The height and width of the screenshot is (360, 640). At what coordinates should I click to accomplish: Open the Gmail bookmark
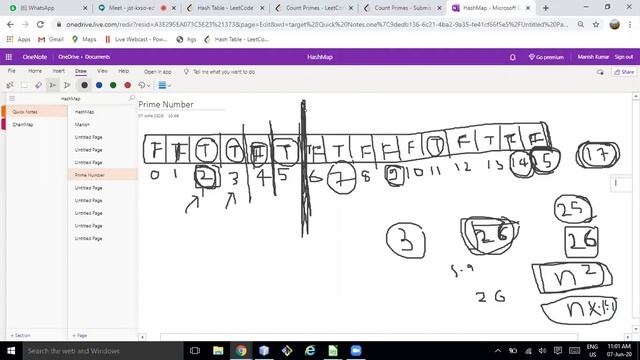[51, 39]
